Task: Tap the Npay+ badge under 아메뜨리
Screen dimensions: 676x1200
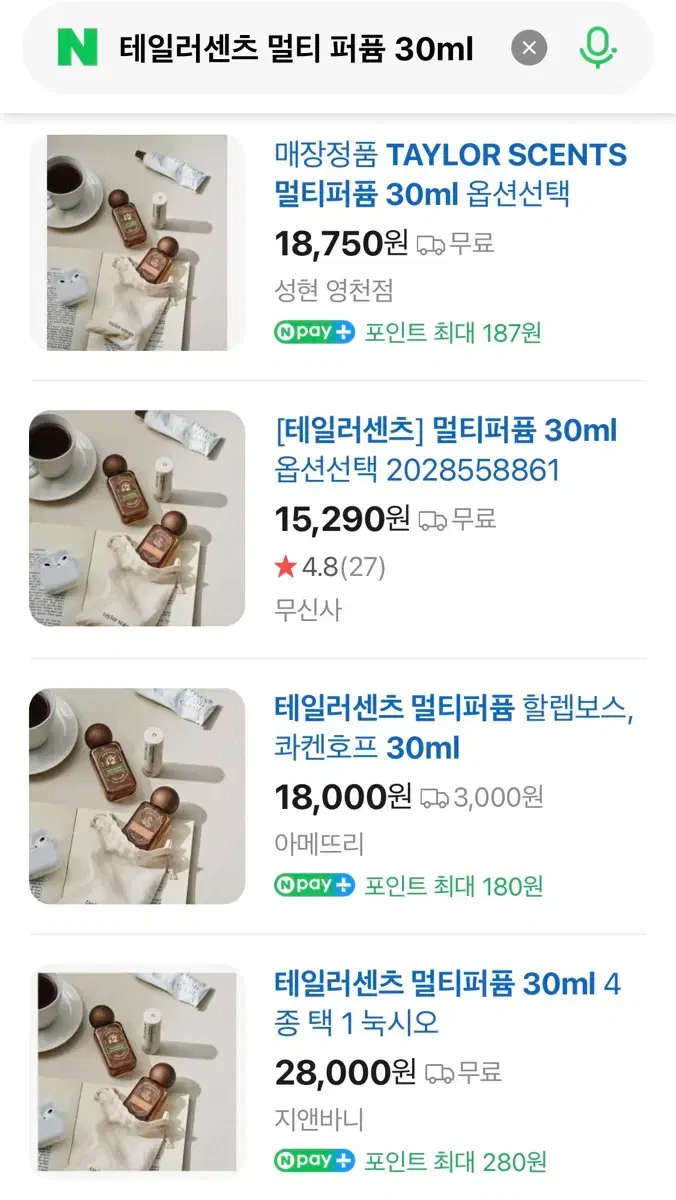Action: coord(315,885)
